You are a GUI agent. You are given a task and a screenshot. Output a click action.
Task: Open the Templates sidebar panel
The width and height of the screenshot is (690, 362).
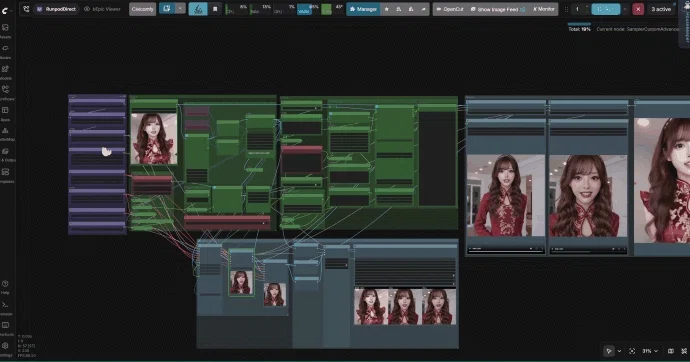(5, 174)
